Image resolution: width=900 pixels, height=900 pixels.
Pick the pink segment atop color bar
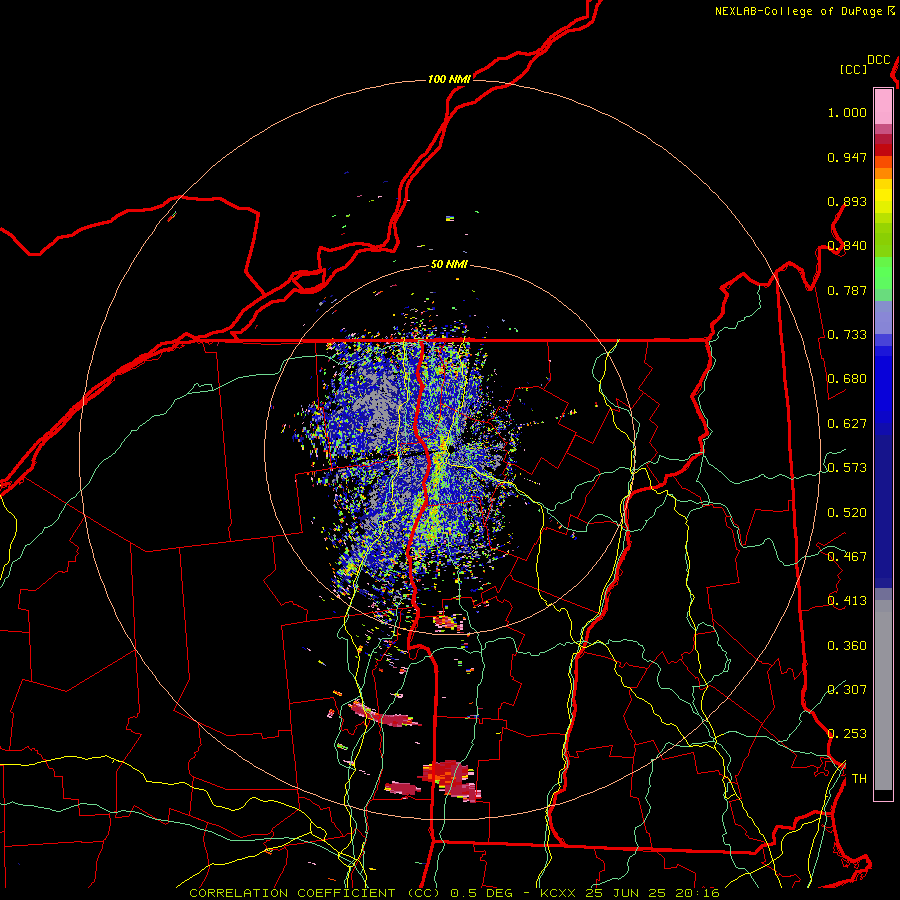[883, 106]
